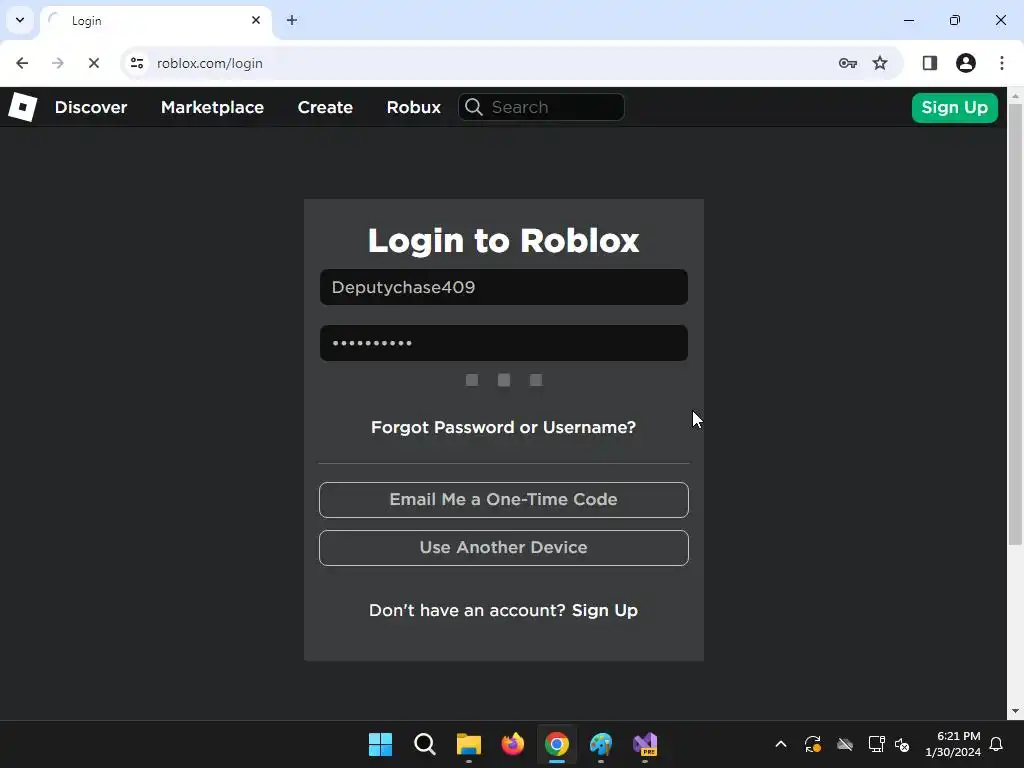Select the Login browser tab
1024x768 pixels.
pos(155,21)
